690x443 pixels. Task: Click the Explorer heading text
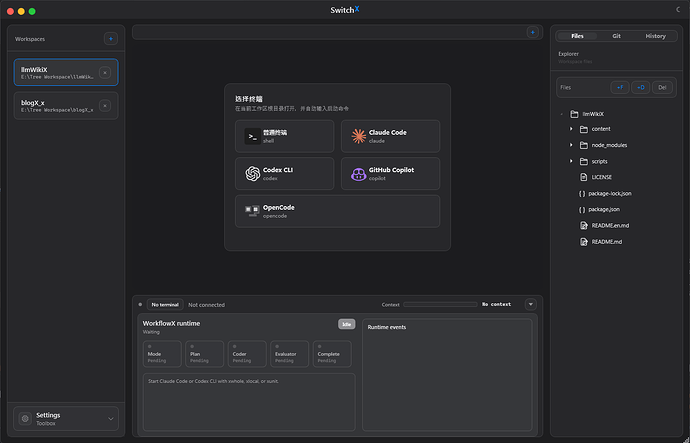click(x=569, y=54)
